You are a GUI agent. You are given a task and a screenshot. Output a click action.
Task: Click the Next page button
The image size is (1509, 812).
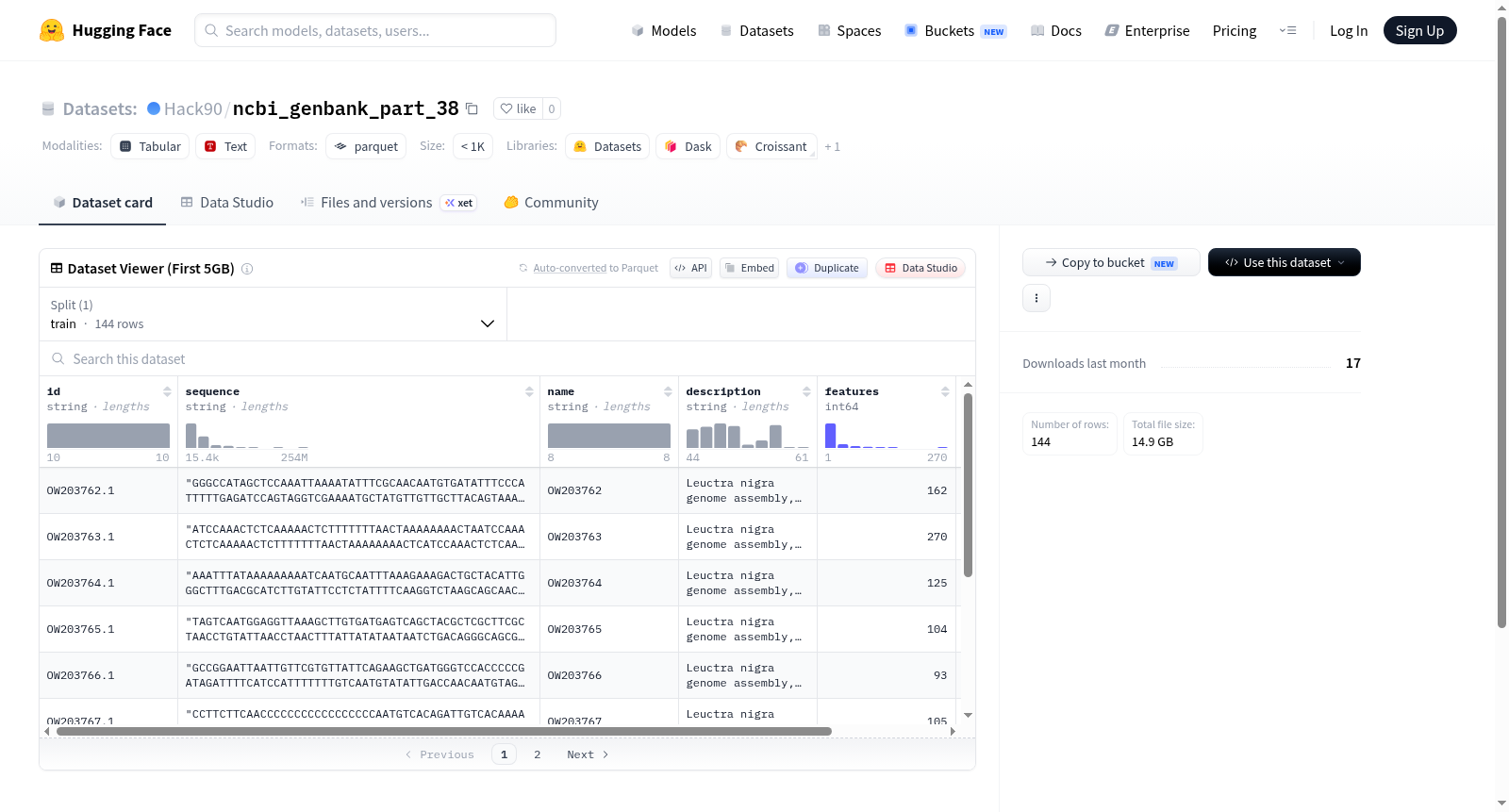click(x=588, y=754)
